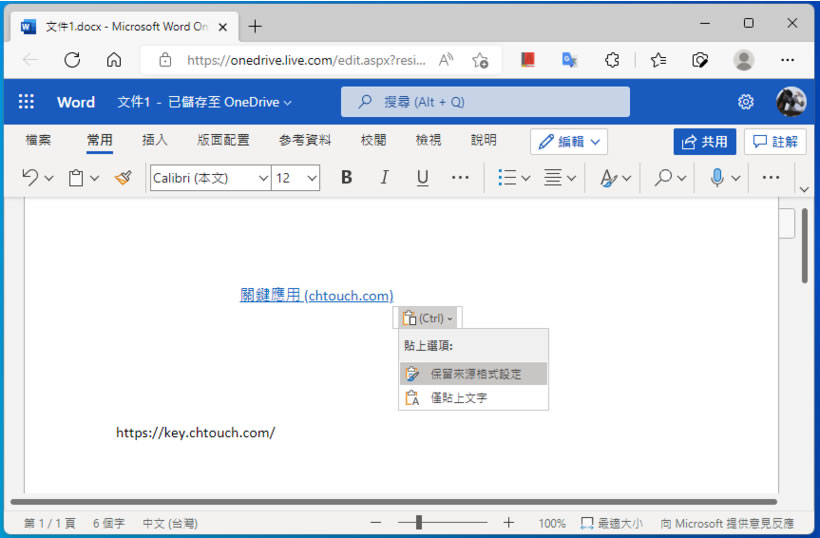Open the 關鍵應用 (chtouch.com) hyperlink
The height and width of the screenshot is (538, 820).
click(x=316, y=295)
